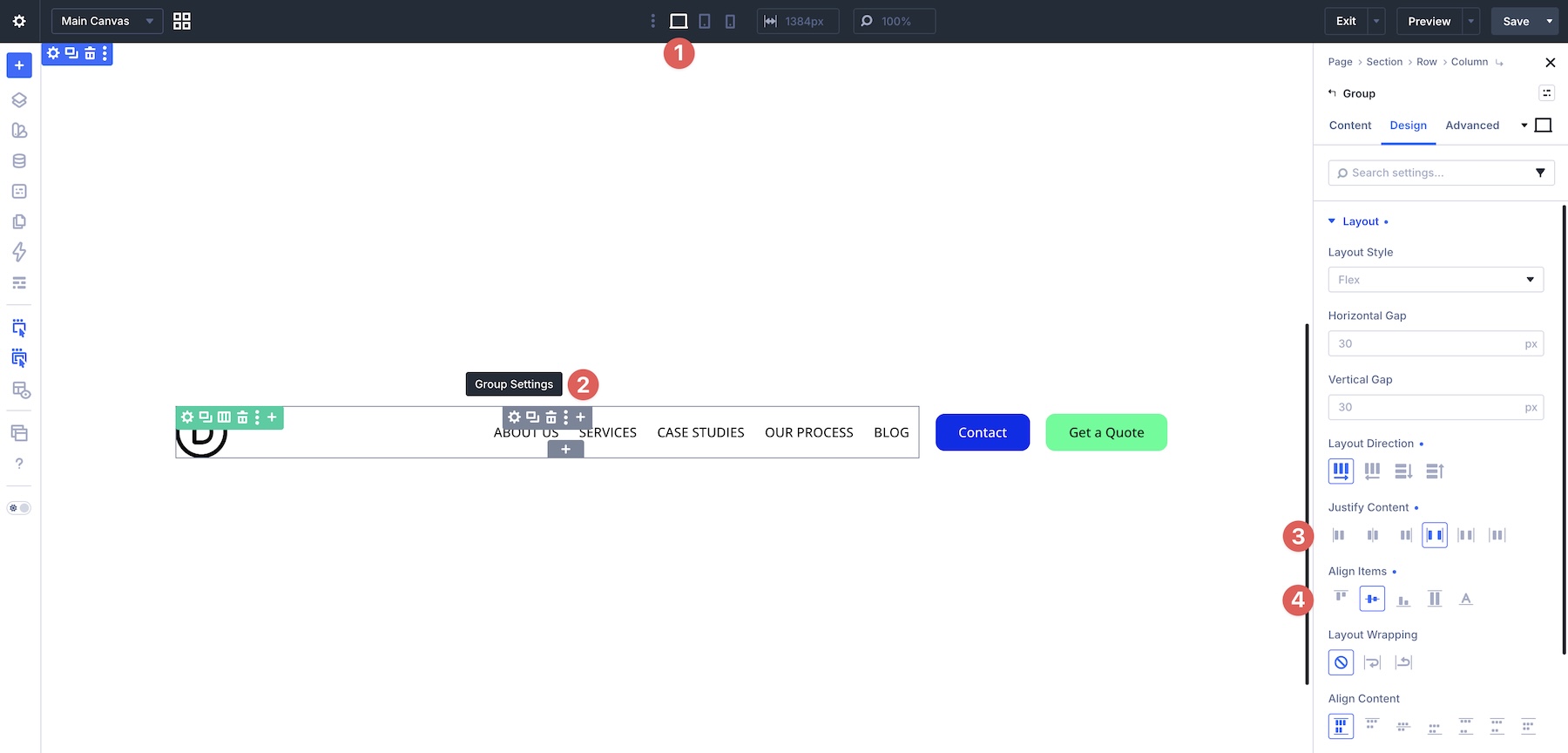Select column layout direction option
The height and width of the screenshot is (753, 1568).
1403,471
